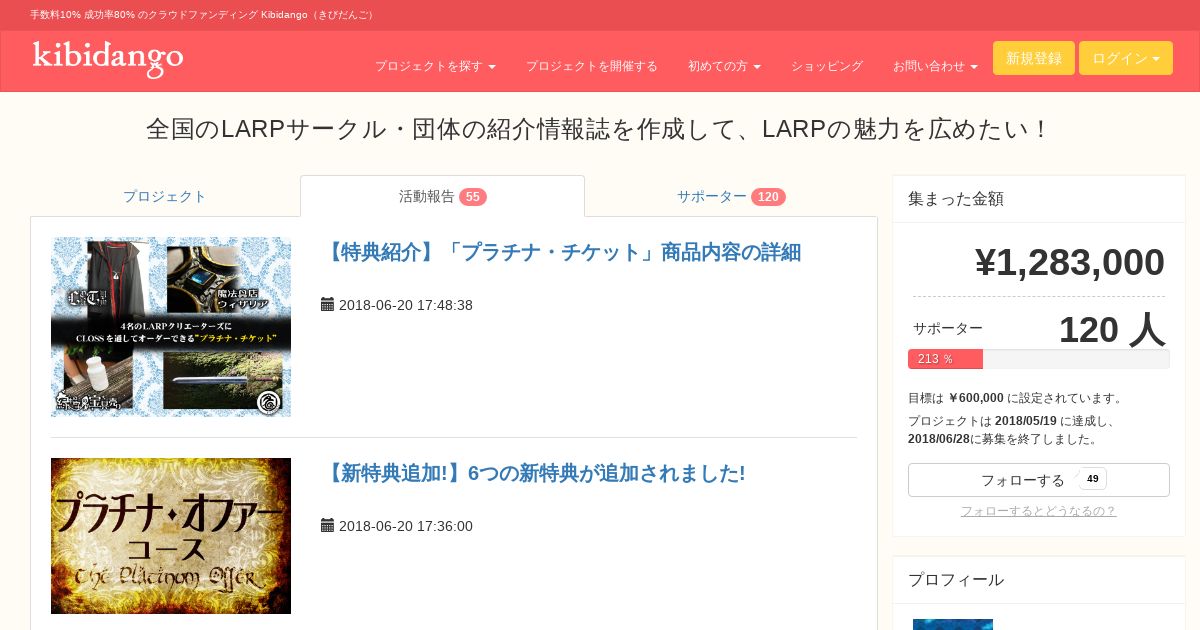Screen dimensions: 1200x630
Task: Click calendar icon next to 17:48:38
Action: coord(327,304)
